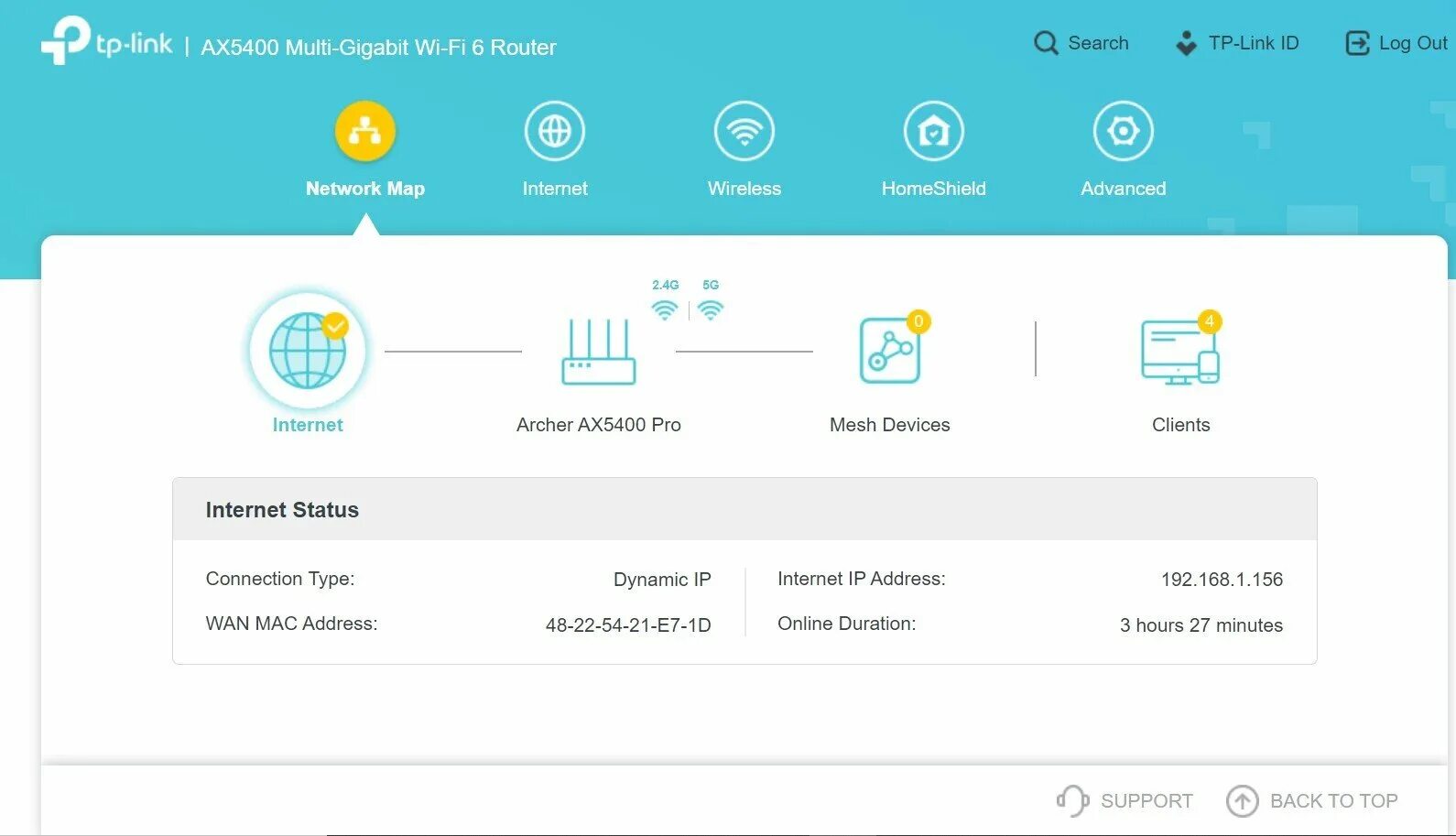
Task: Click the TP-Link logo
Action: (x=106, y=41)
